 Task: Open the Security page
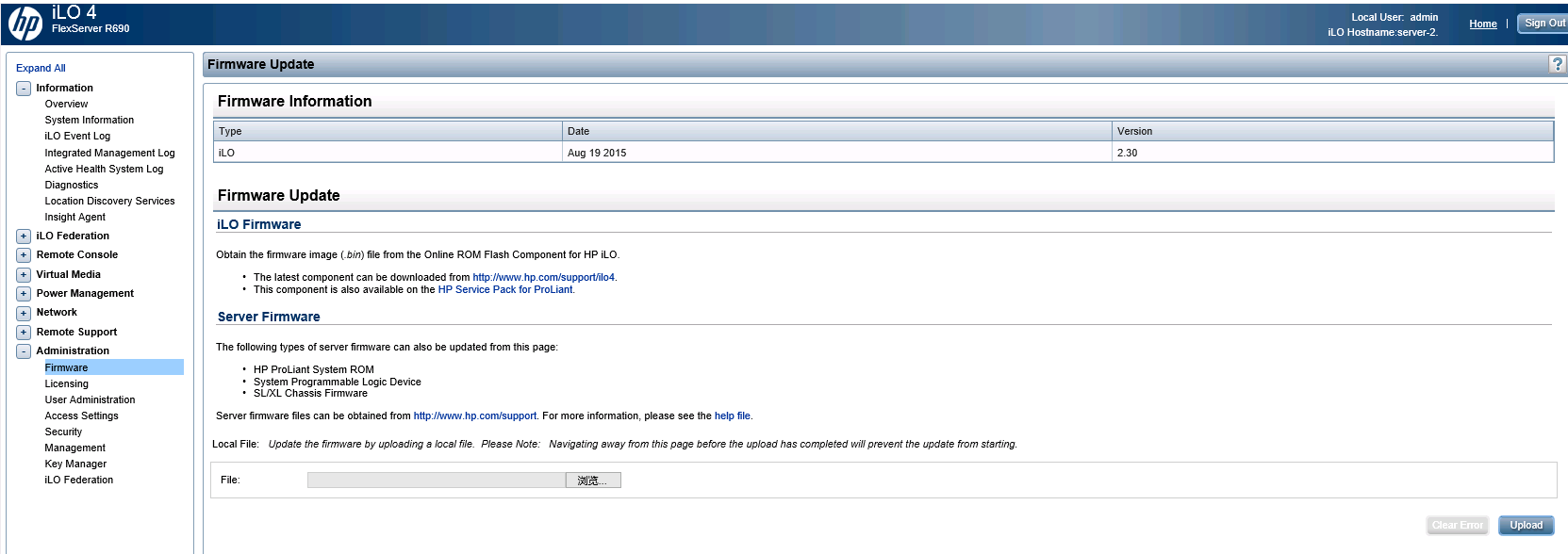pos(63,432)
